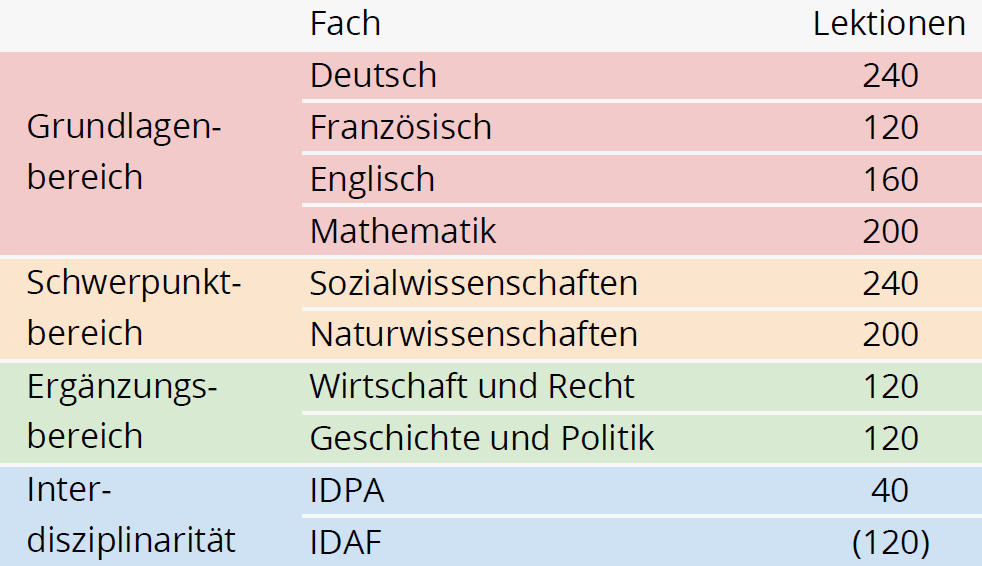Image resolution: width=982 pixels, height=566 pixels.
Task: Click the Sozialwissenschaften row label
Action: [x=473, y=283]
